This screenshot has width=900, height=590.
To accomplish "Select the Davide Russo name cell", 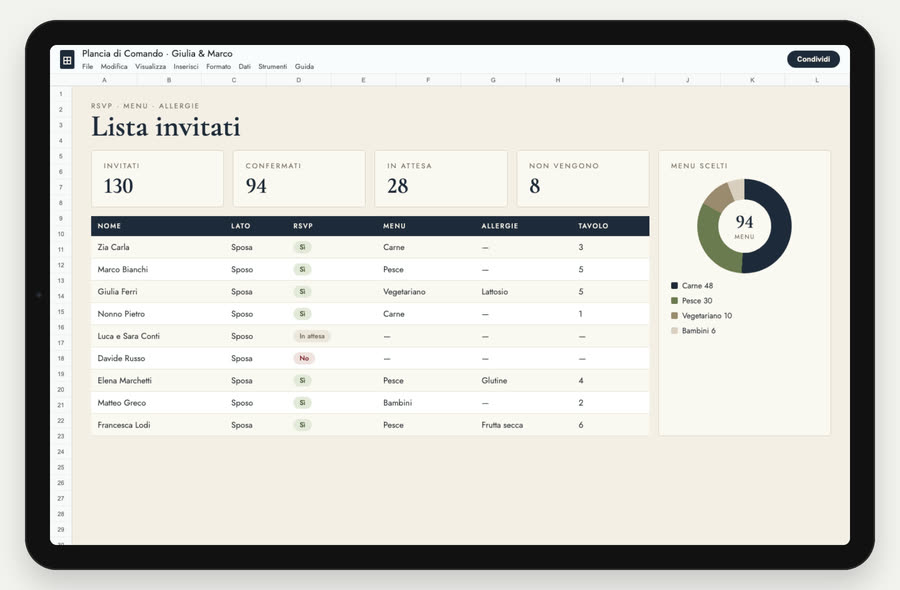I will tap(121, 358).
